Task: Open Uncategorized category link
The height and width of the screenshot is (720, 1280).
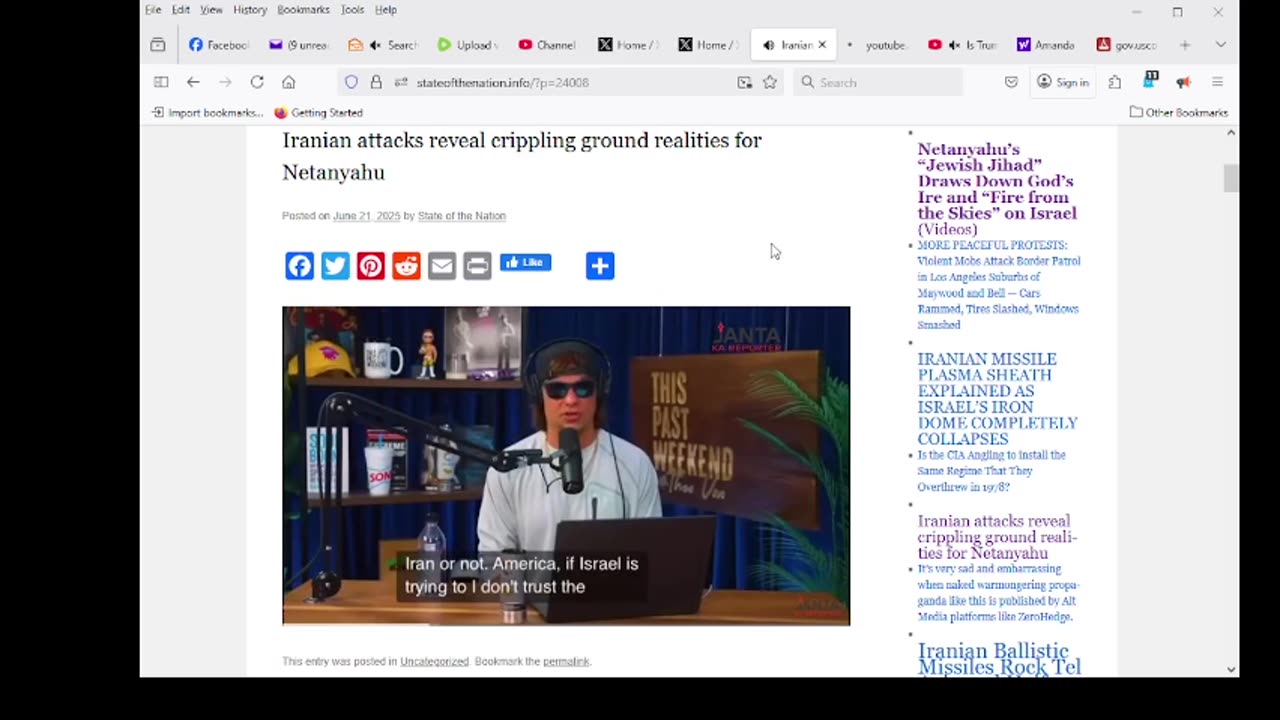Action: [x=434, y=662]
